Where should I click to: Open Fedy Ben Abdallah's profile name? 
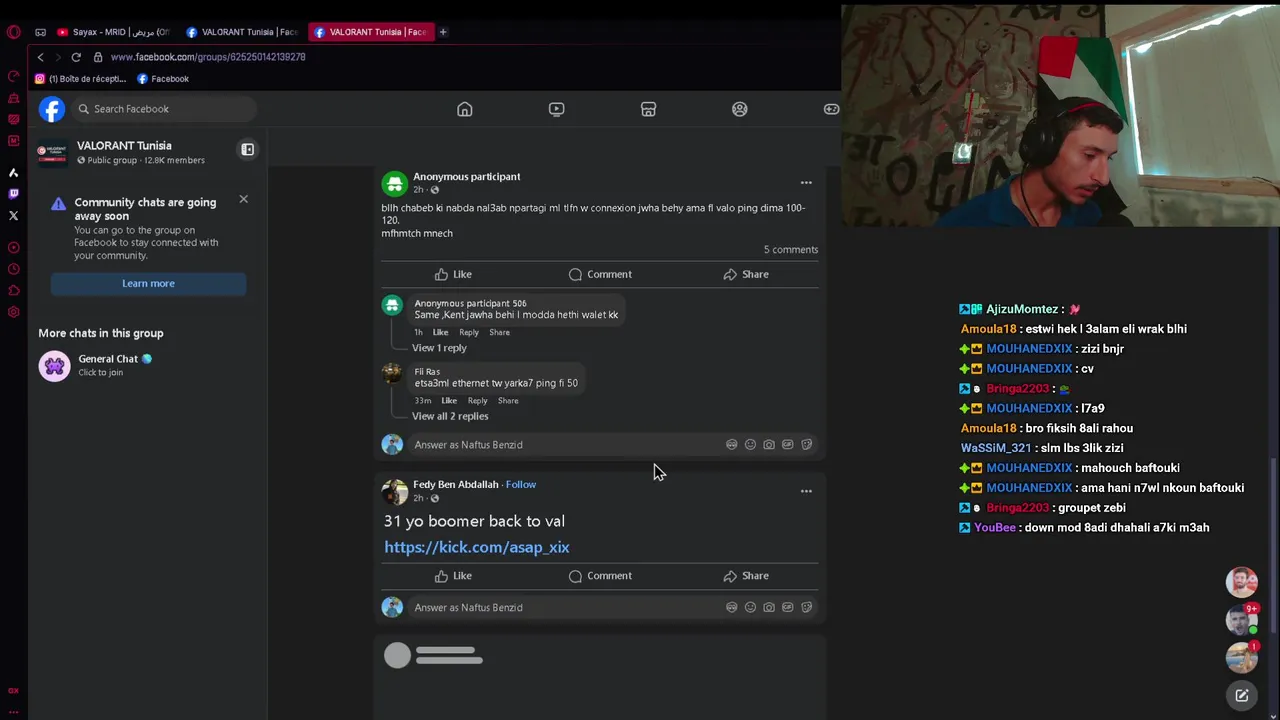(456, 484)
